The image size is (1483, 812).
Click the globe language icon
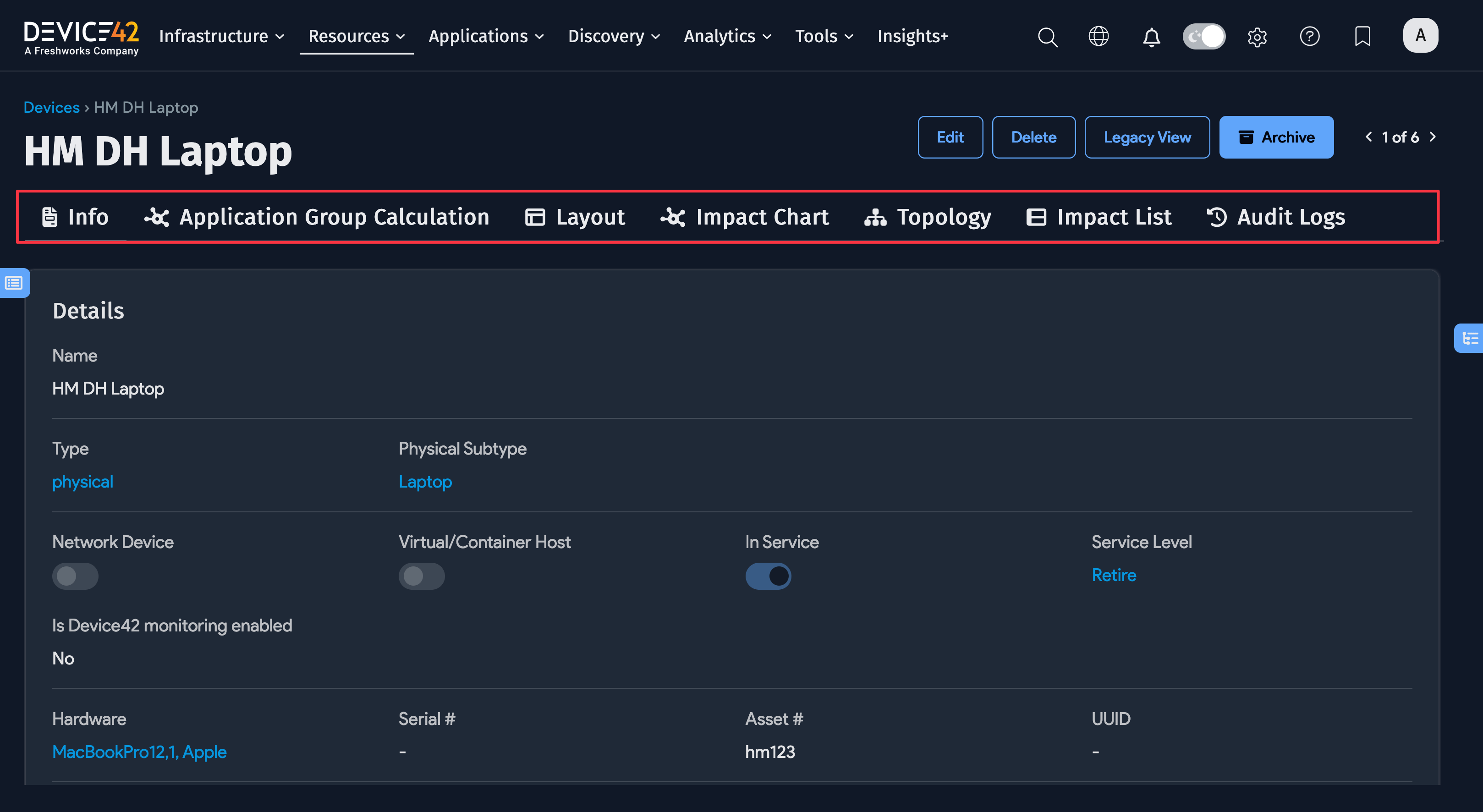pyautogui.click(x=1099, y=36)
